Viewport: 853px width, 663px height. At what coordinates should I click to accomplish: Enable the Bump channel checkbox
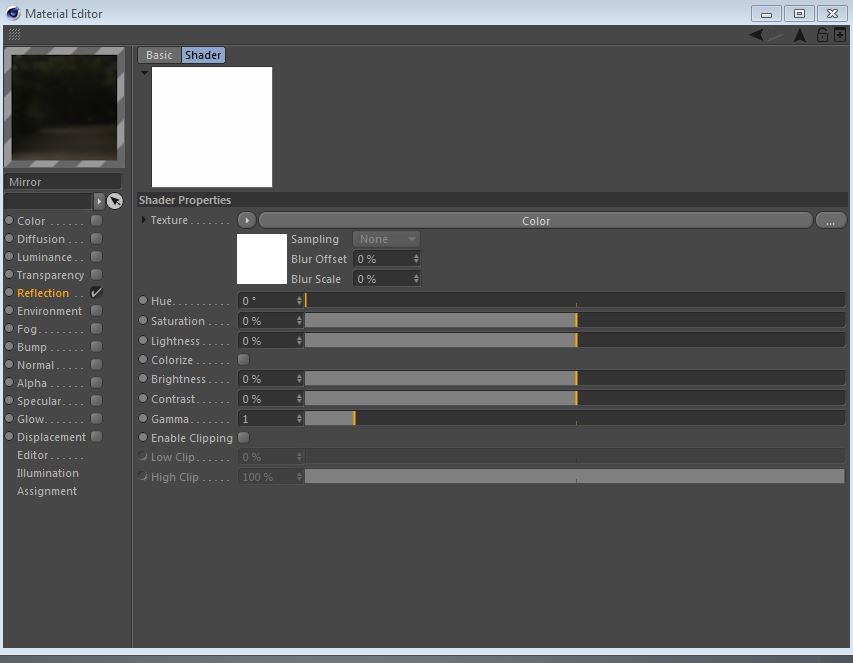coord(97,346)
